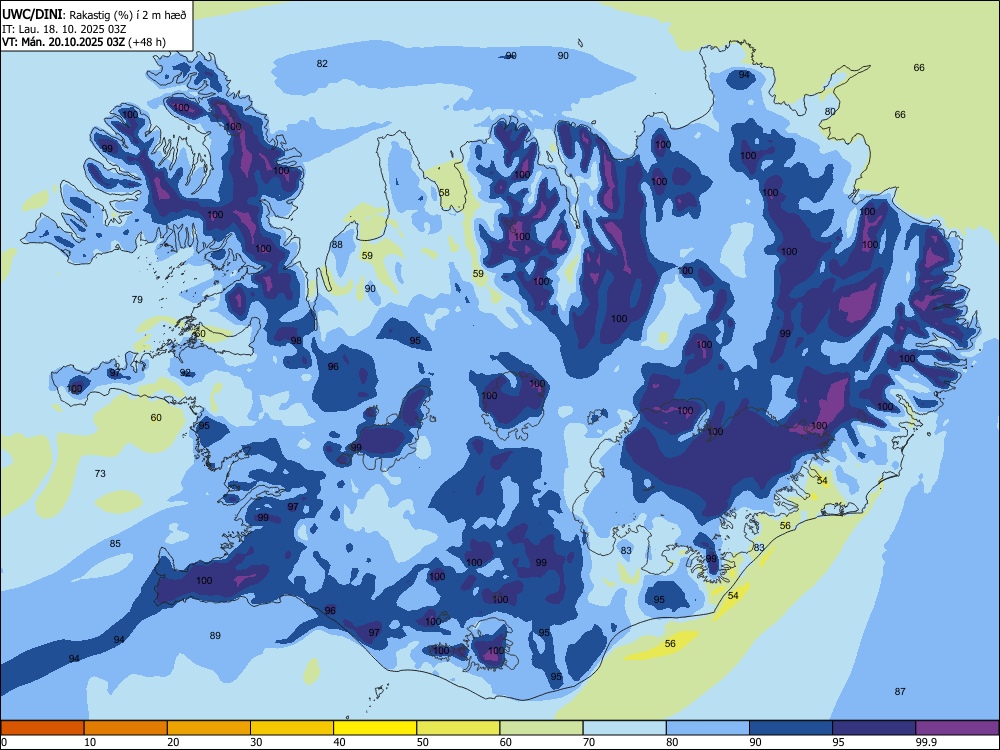Screen dimensions: 1000x750
Task: Click the 30–40 golden legend swatch
Action: coord(292,728)
